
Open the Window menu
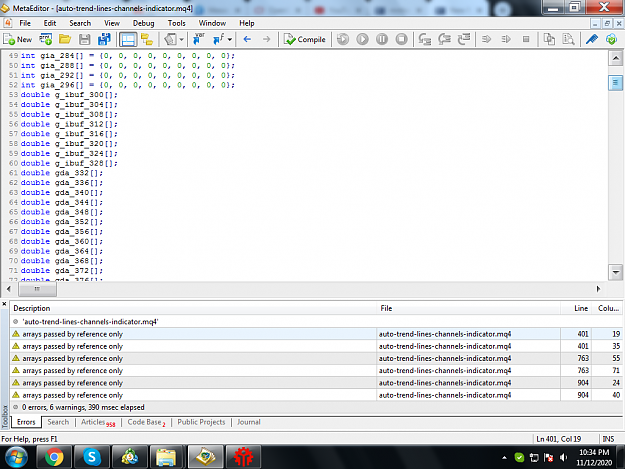pos(212,23)
